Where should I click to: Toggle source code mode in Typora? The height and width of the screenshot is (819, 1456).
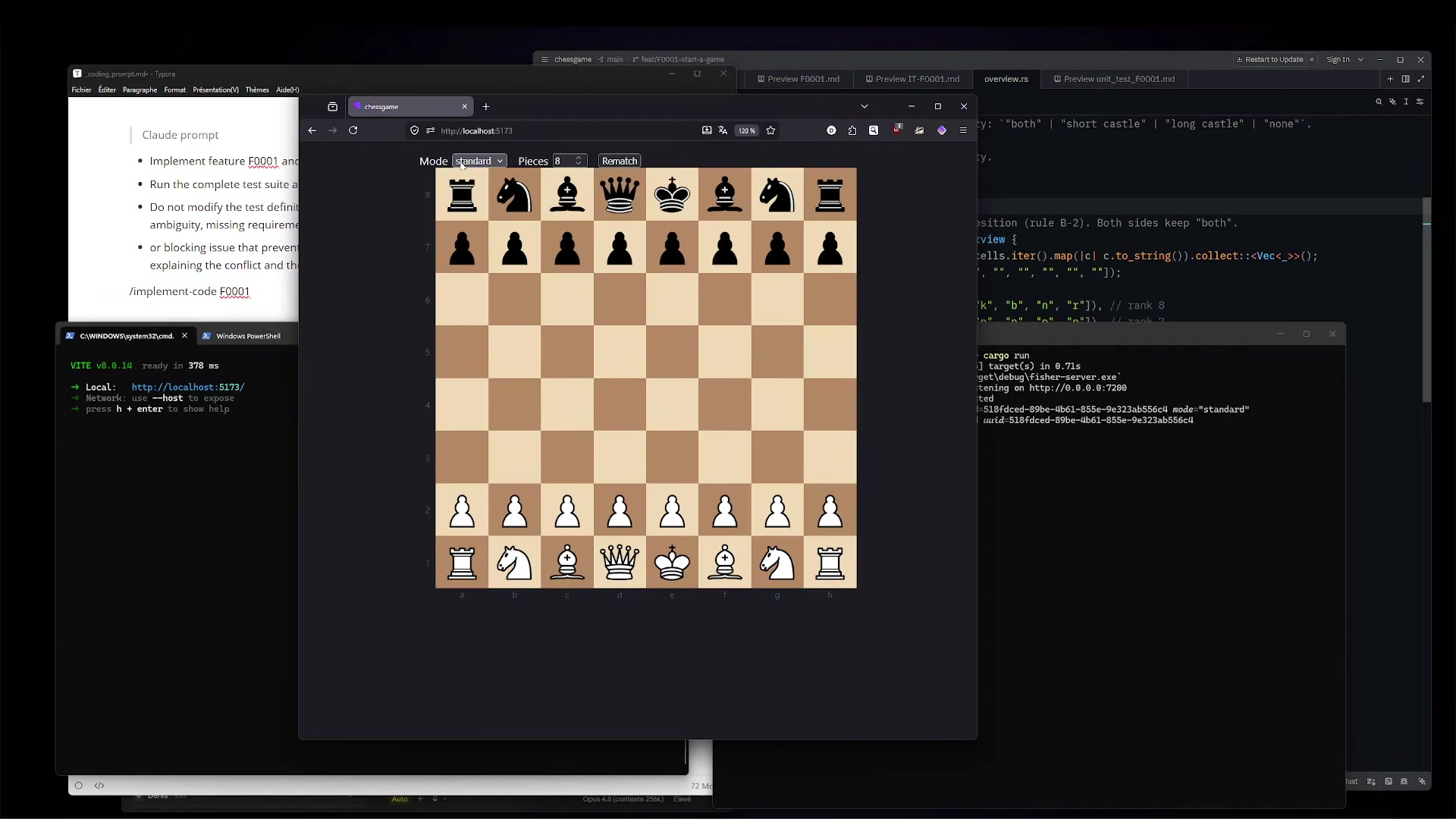(x=99, y=786)
